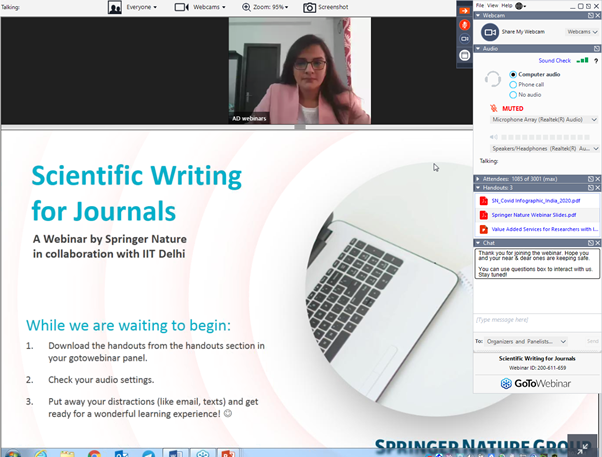Open Value Added Services for Researchers handout

point(544,229)
